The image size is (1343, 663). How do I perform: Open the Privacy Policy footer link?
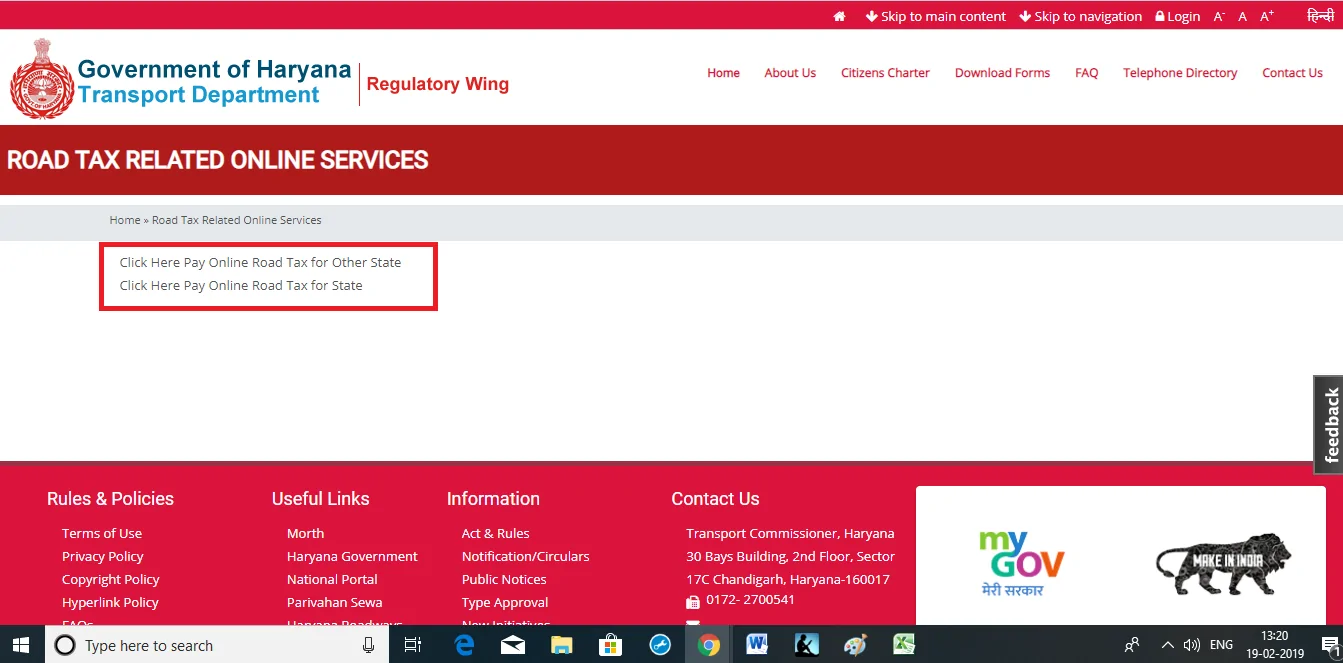(x=102, y=556)
